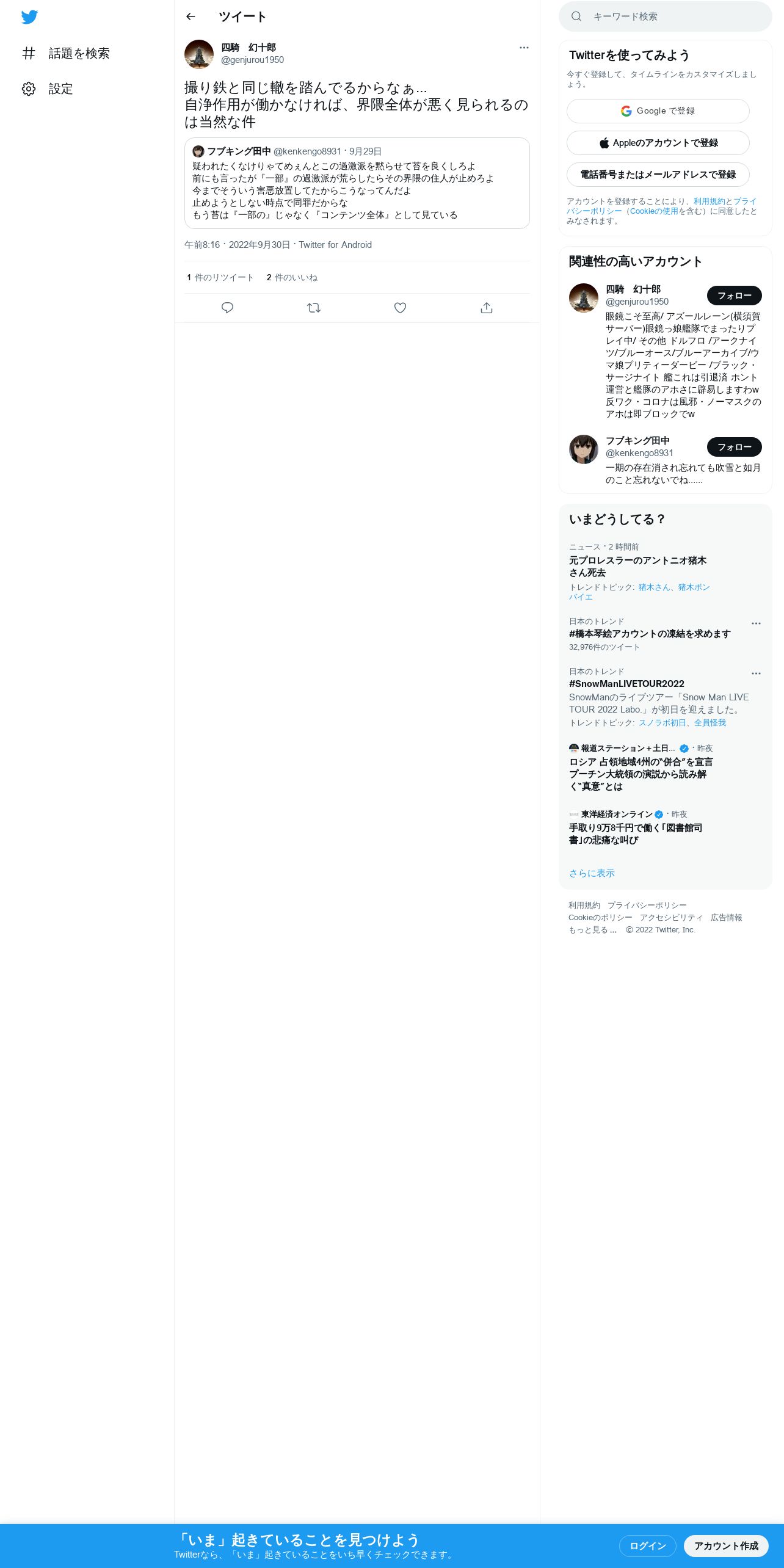Click 四騎 幻十郎 profile avatar on the tweet
784x1568 pixels.
pyautogui.click(x=199, y=54)
